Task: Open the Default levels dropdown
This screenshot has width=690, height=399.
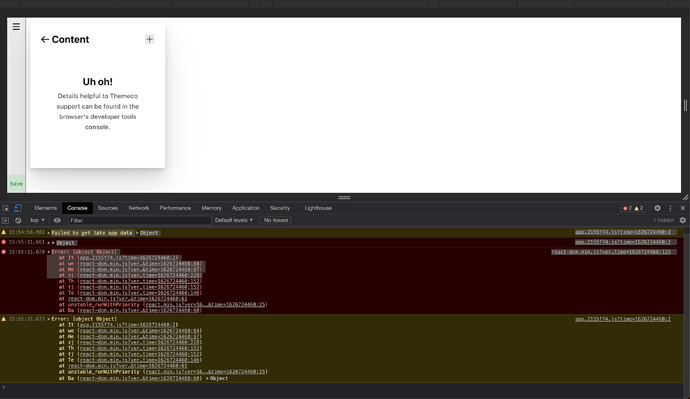Action: (x=234, y=220)
